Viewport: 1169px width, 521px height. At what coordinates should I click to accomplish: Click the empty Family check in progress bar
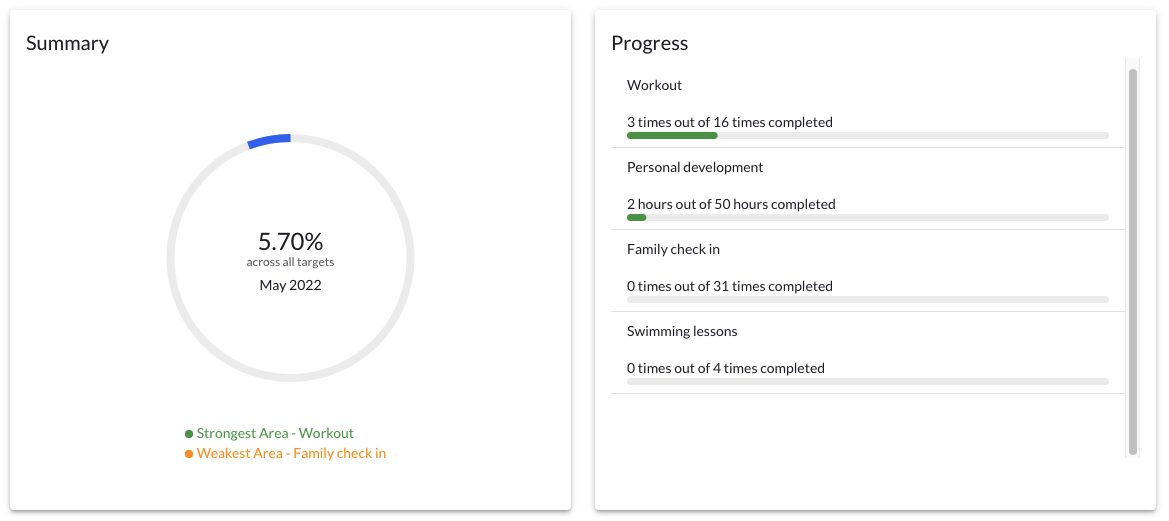click(x=868, y=300)
